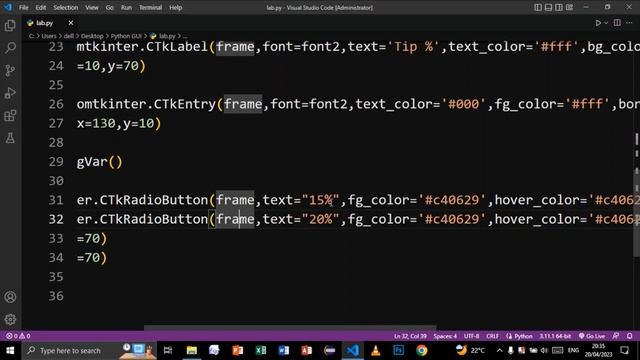Split the editor to the right

(x=617, y=23)
